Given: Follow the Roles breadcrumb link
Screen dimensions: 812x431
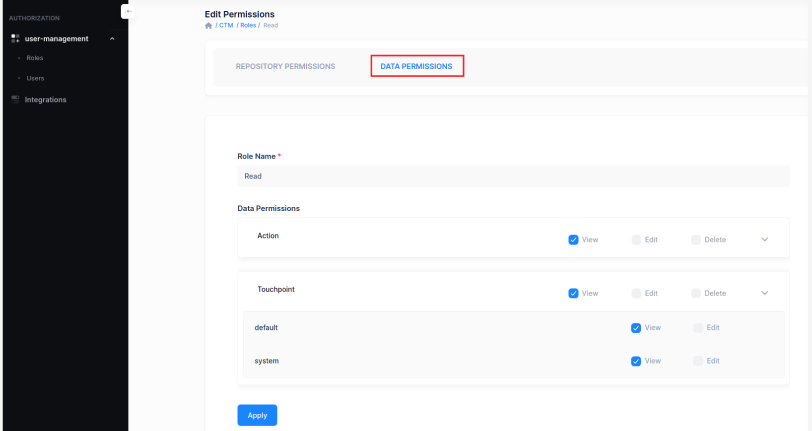Looking at the screenshot, I should click(x=248, y=25).
